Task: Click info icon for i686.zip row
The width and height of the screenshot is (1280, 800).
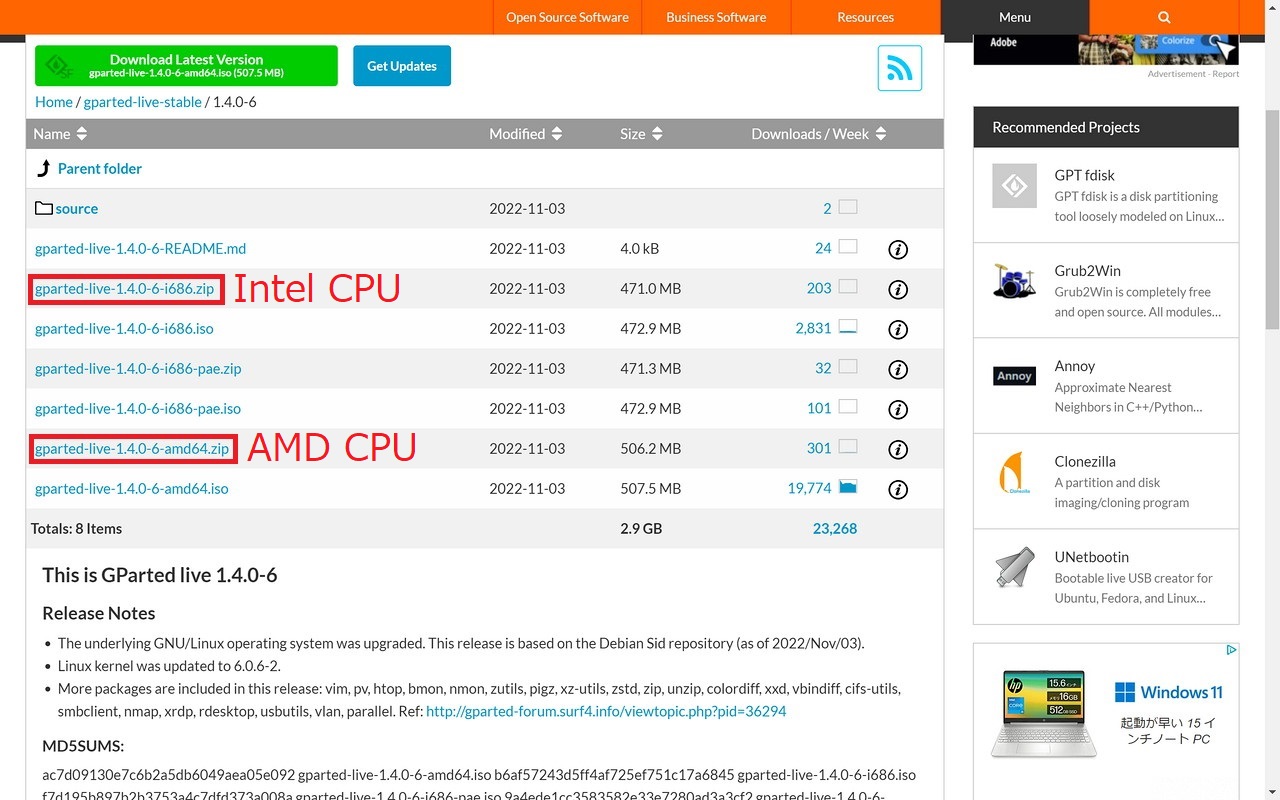Action: click(x=898, y=289)
